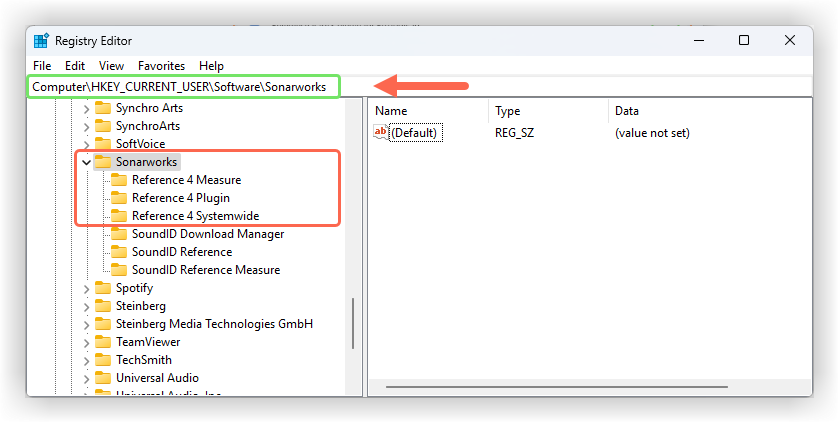Viewport: 839px width, 423px height.
Task: Select the Steinberg key label
Action: click(x=141, y=306)
